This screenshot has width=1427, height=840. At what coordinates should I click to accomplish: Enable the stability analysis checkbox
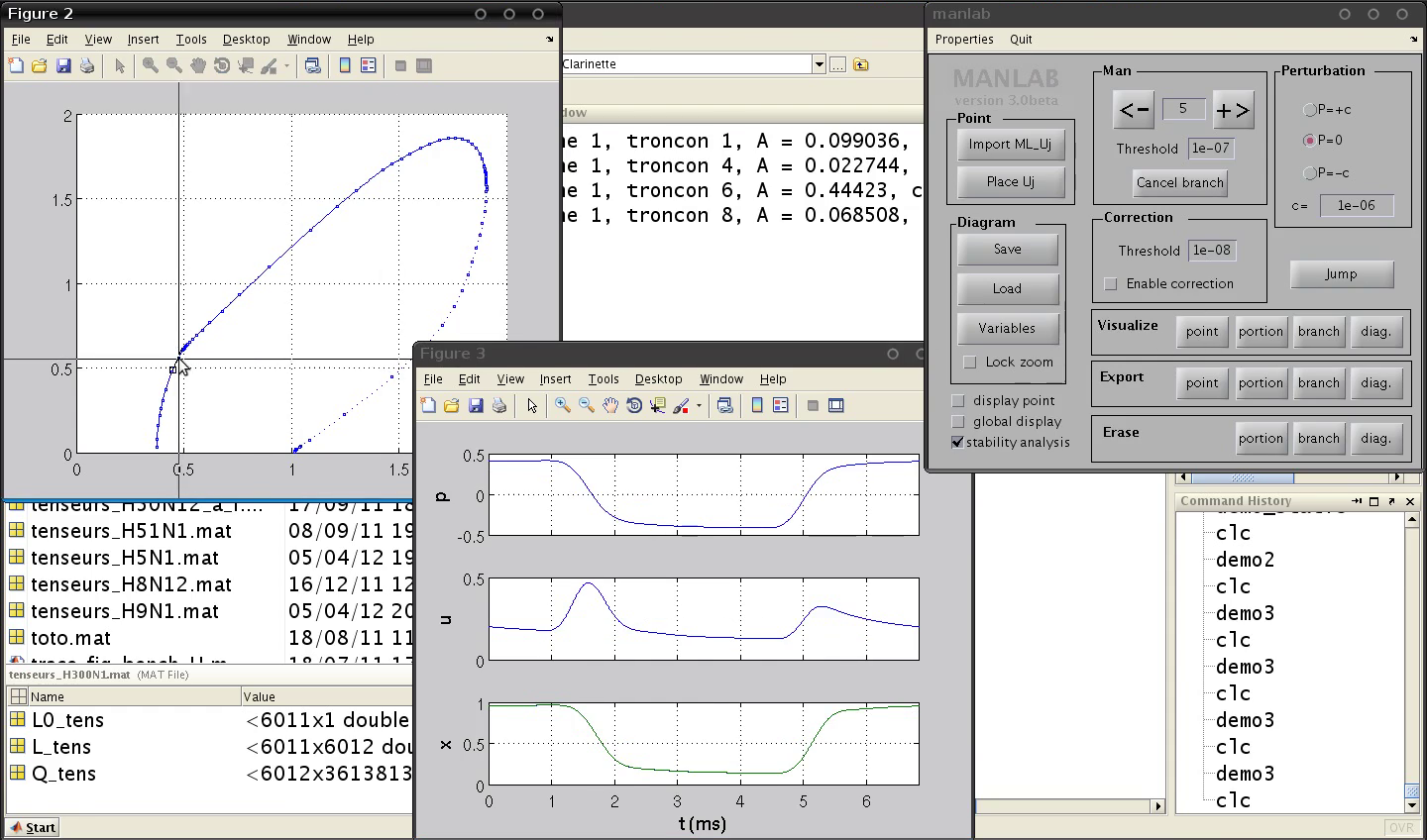point(958,443)
